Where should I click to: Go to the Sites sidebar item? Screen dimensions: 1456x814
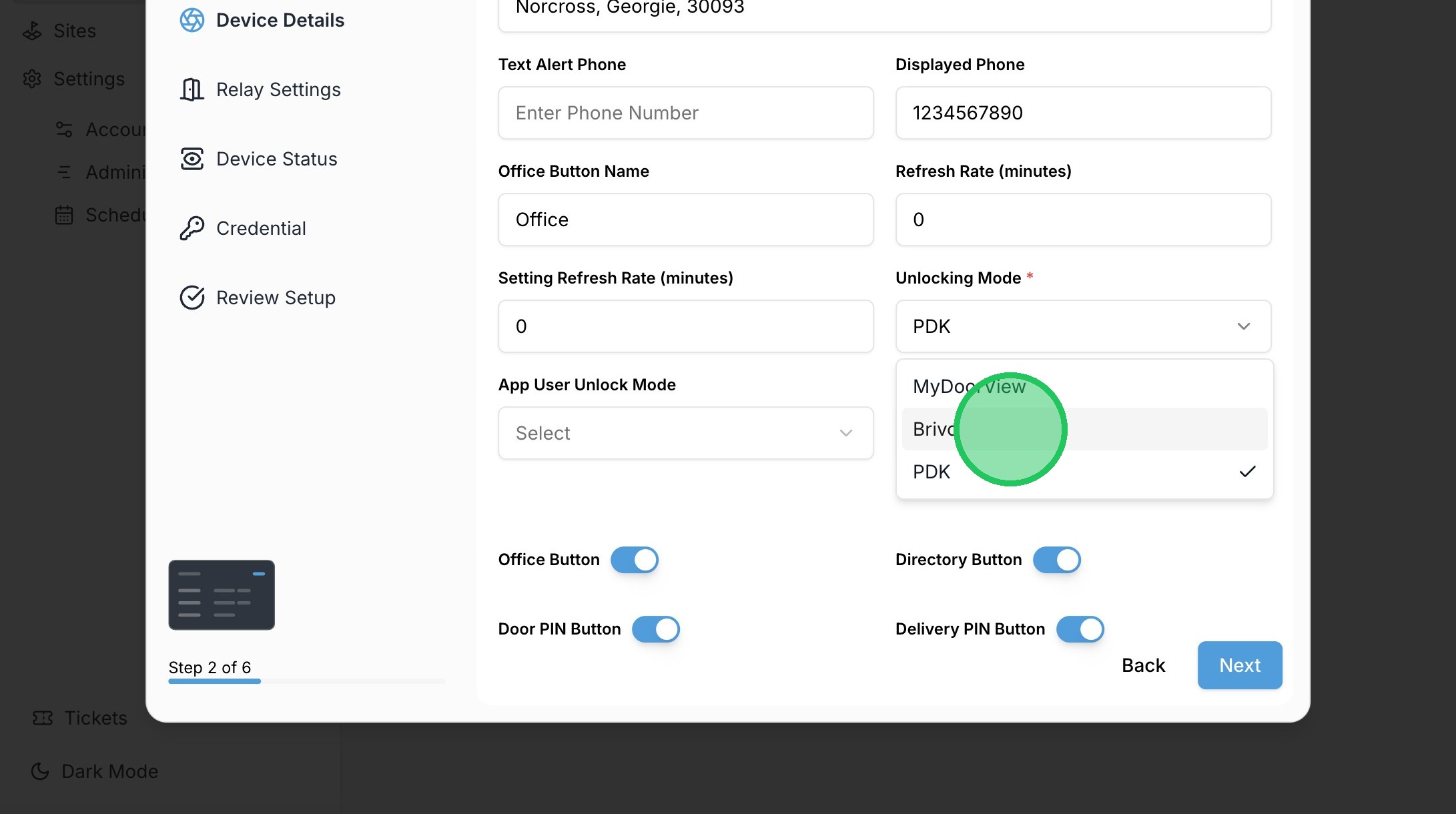tap(74, 31)
